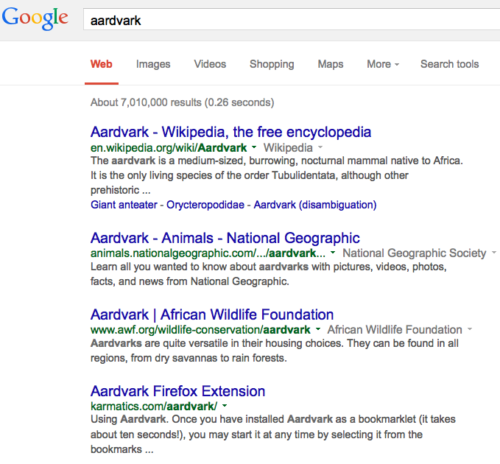Expand the gray arrow beside Wikipedia source label
The image size is (500, 464).
(320, 147)
